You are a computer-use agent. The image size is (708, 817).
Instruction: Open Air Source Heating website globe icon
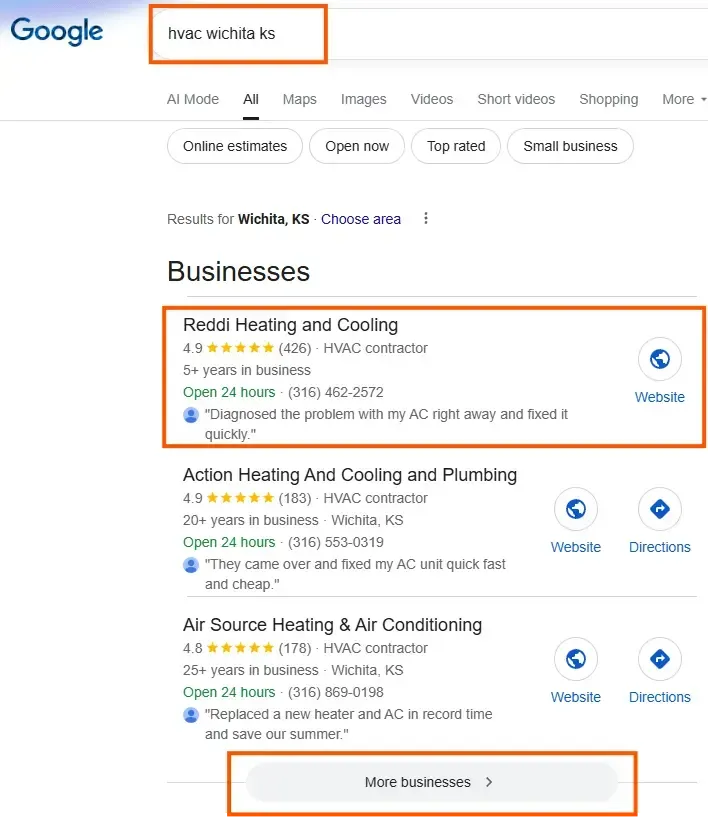tap(576, 659)
